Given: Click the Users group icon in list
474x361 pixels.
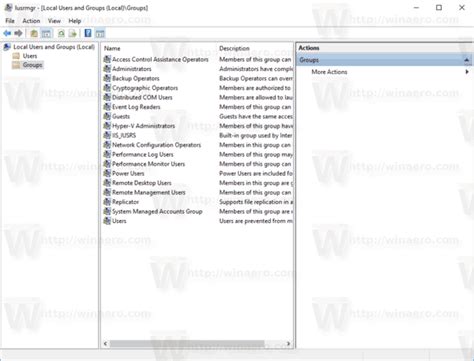Looking at the screenshot, I should pyautogui.click(x=107, y=221).
